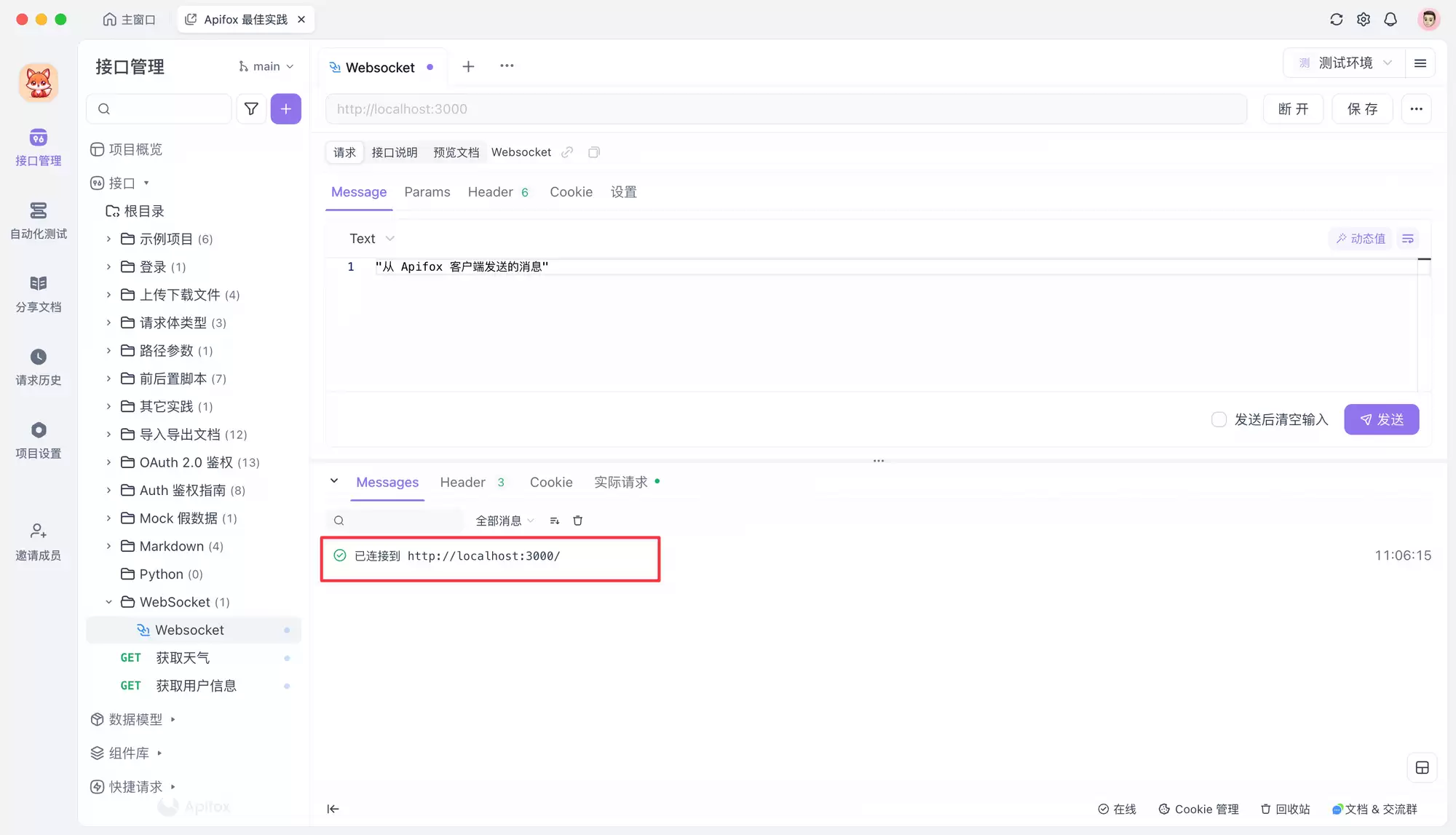Screen dimensions: 1456x835
Task: Click the copy icon next to Websocket name
Action: (x=594, y=152)
